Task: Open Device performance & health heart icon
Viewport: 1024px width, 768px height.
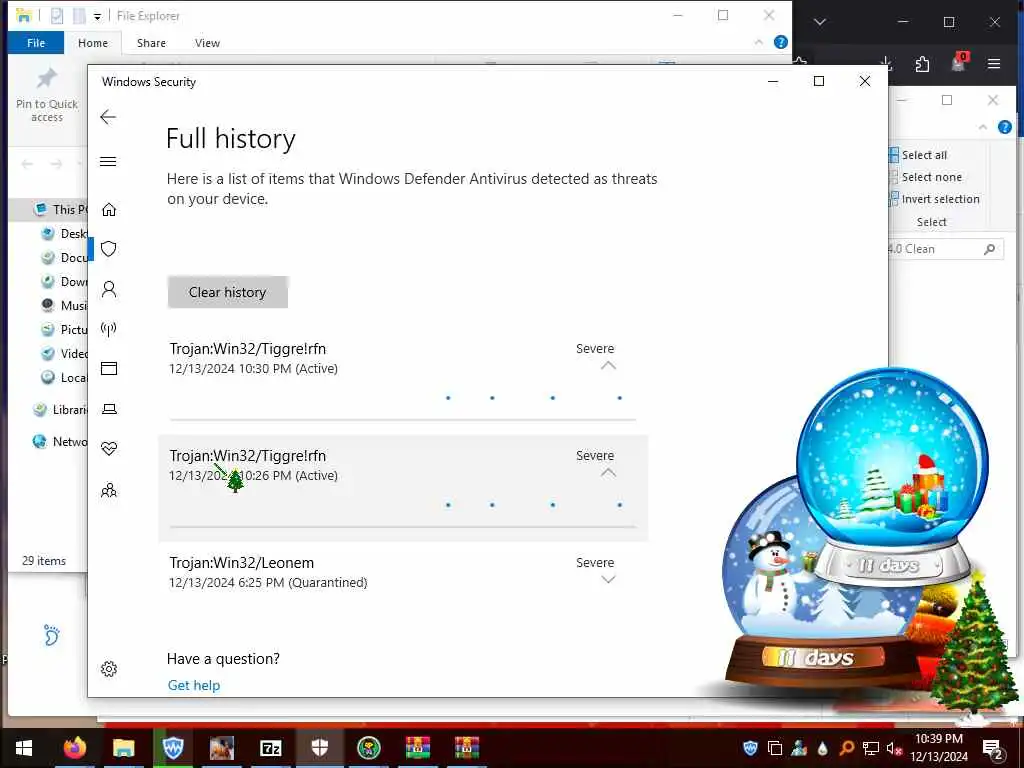Action: point(109,449)
